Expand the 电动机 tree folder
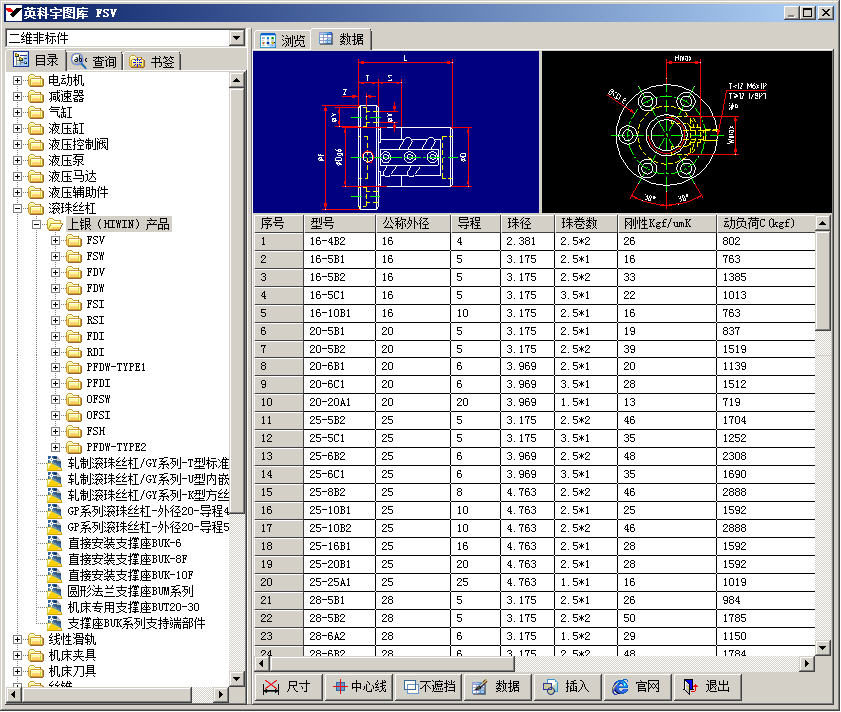Screen dimensions: 841x712 17,80
